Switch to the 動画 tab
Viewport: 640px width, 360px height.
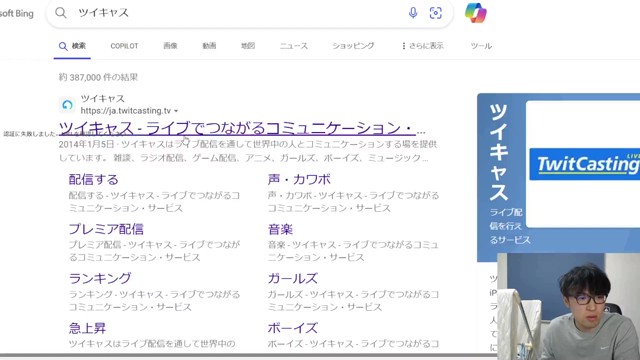click(x=209, y=46)
